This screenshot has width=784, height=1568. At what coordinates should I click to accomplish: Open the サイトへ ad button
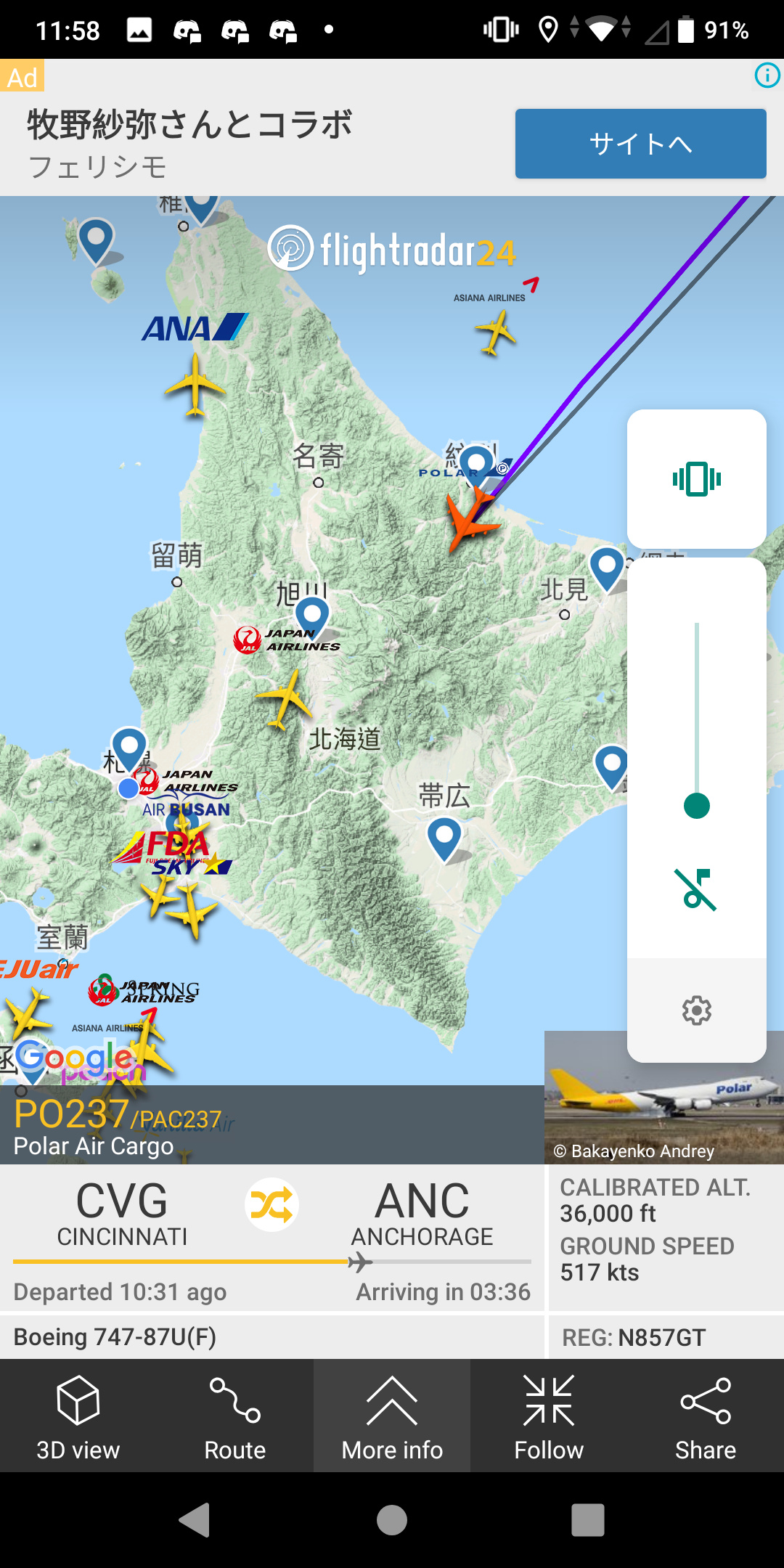(641, 144)
